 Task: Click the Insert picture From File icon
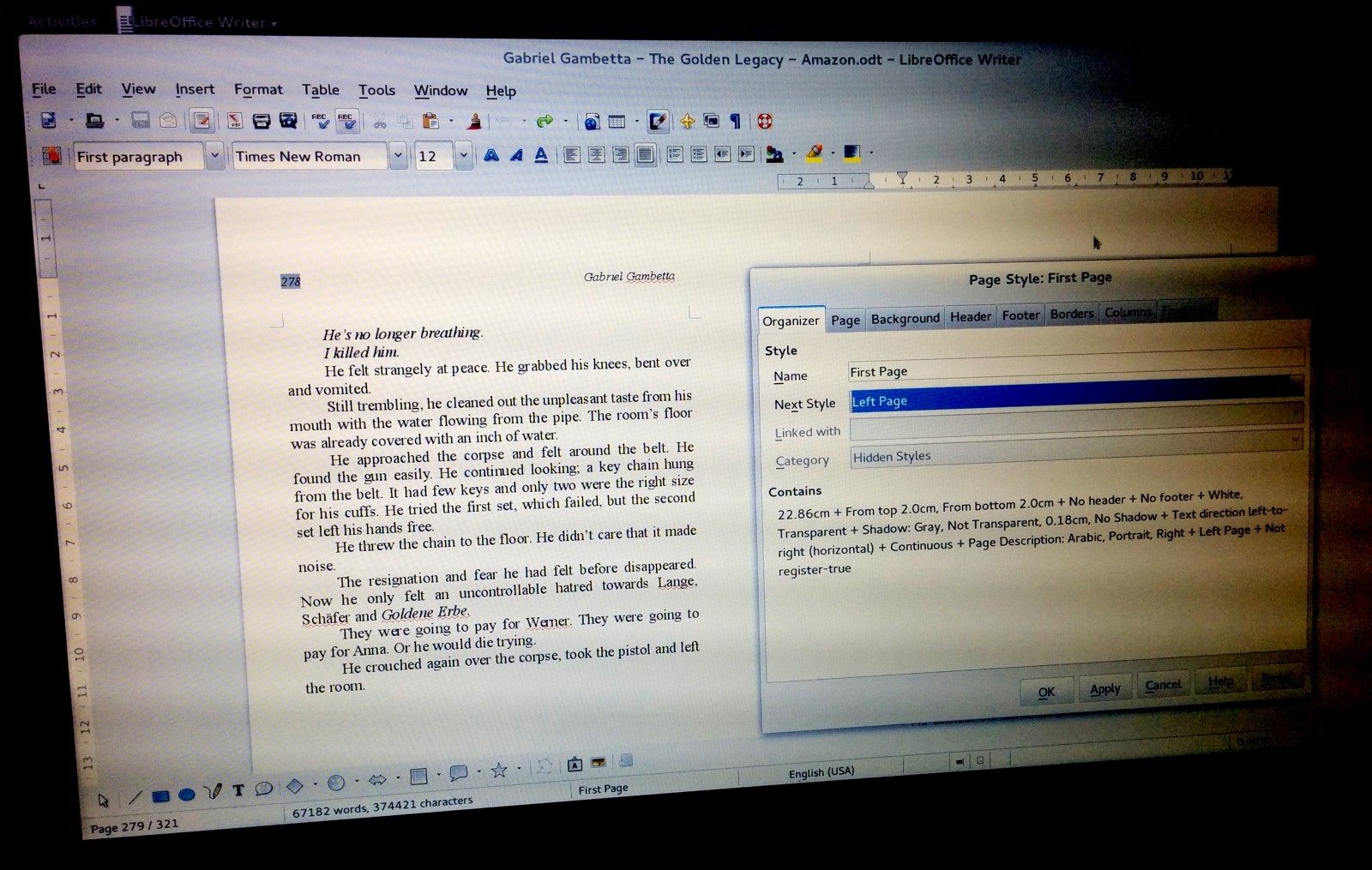598,762
